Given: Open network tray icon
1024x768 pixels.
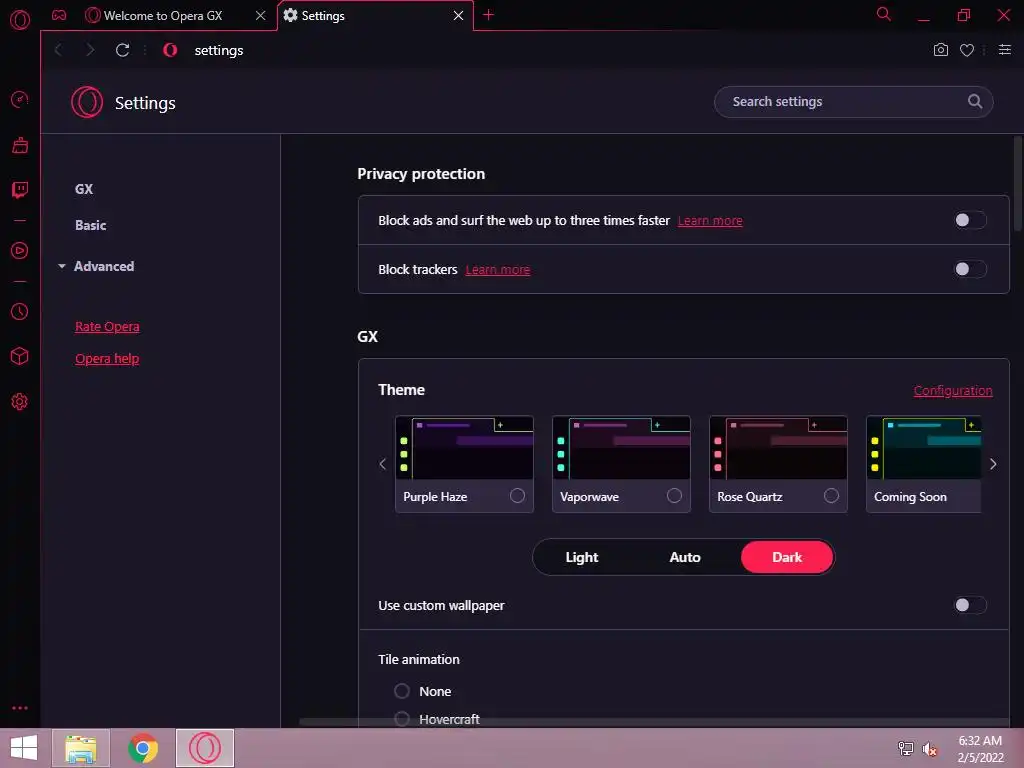Looking at the screenshot, I should tap(905, 749).
